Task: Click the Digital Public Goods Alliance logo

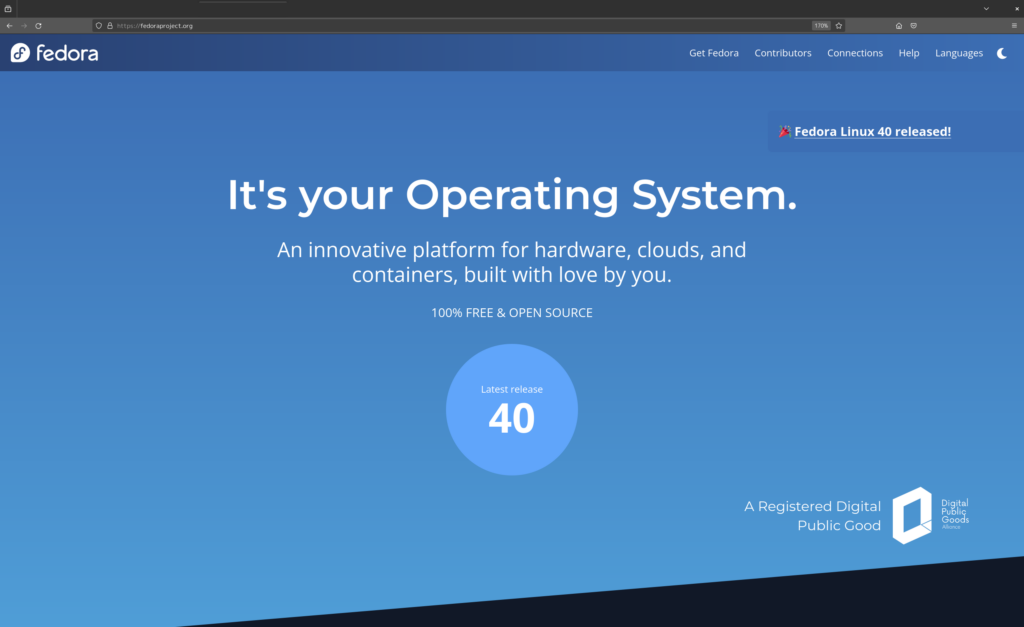Action: [x=931, y=515]
